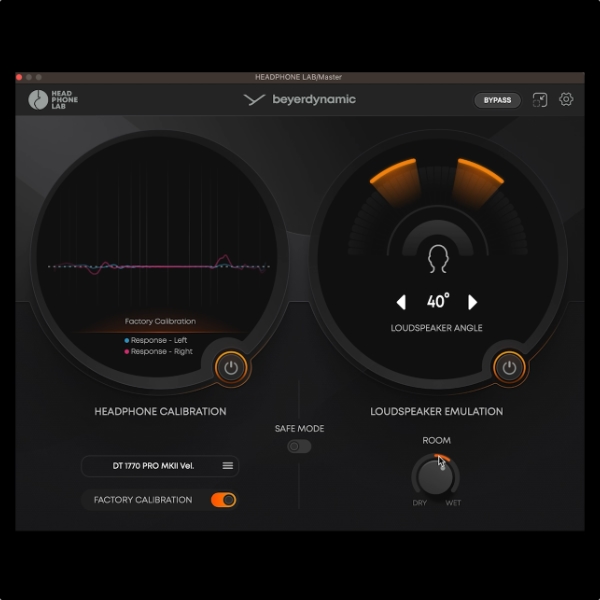This screenshot has height=600, width=600.
Task: Click the Headphone Lab logo icon
Action: 38,100
